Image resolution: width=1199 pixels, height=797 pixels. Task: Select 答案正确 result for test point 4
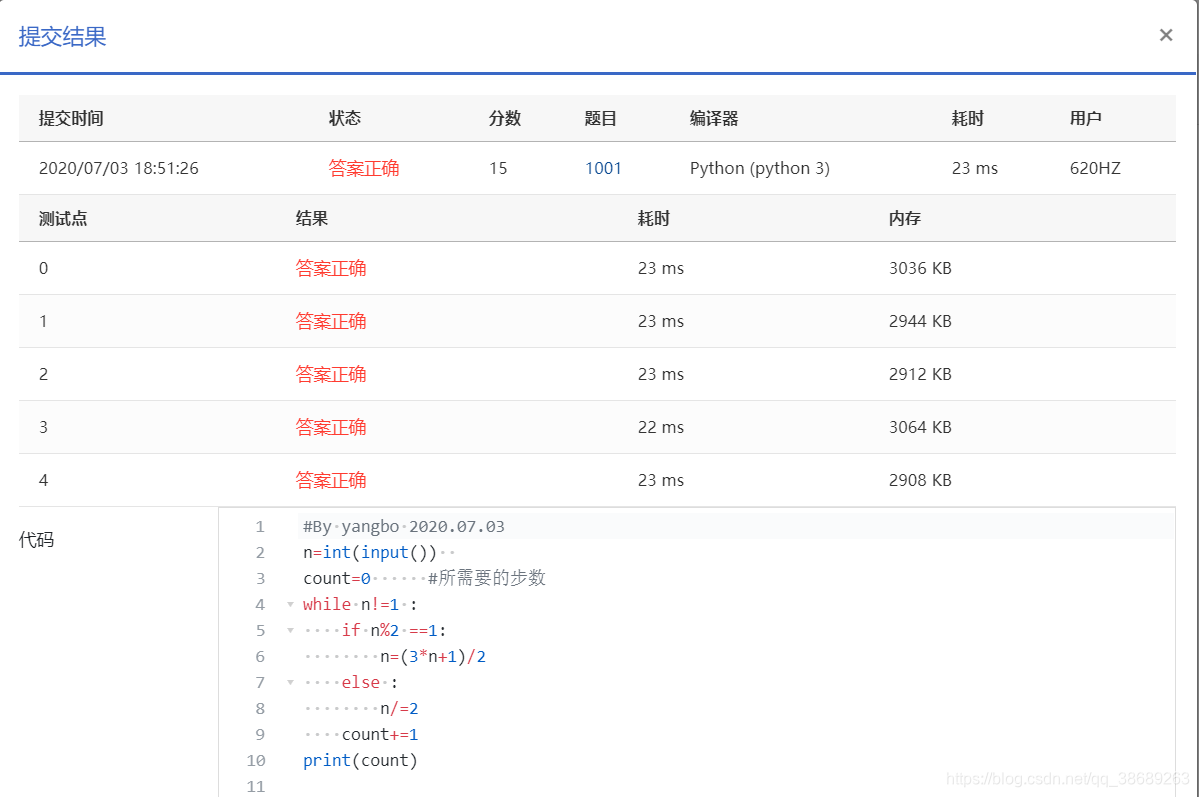pyautogui.click(x=331, y=480)
